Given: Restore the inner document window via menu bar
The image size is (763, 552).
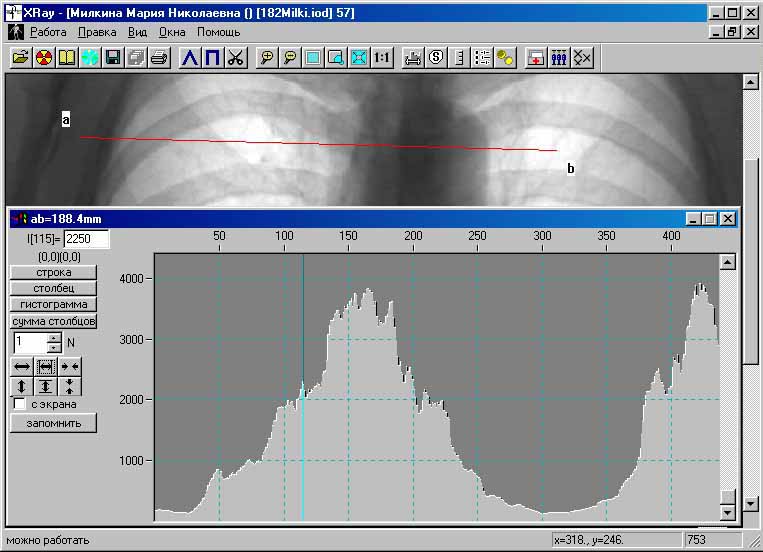Looking at the screenshot, I should tap(732, 32).
